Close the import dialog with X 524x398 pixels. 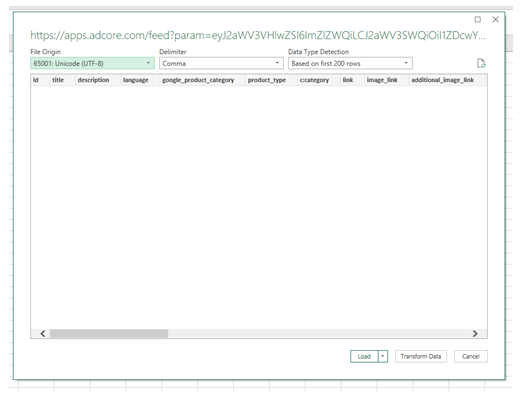point(496,20)
